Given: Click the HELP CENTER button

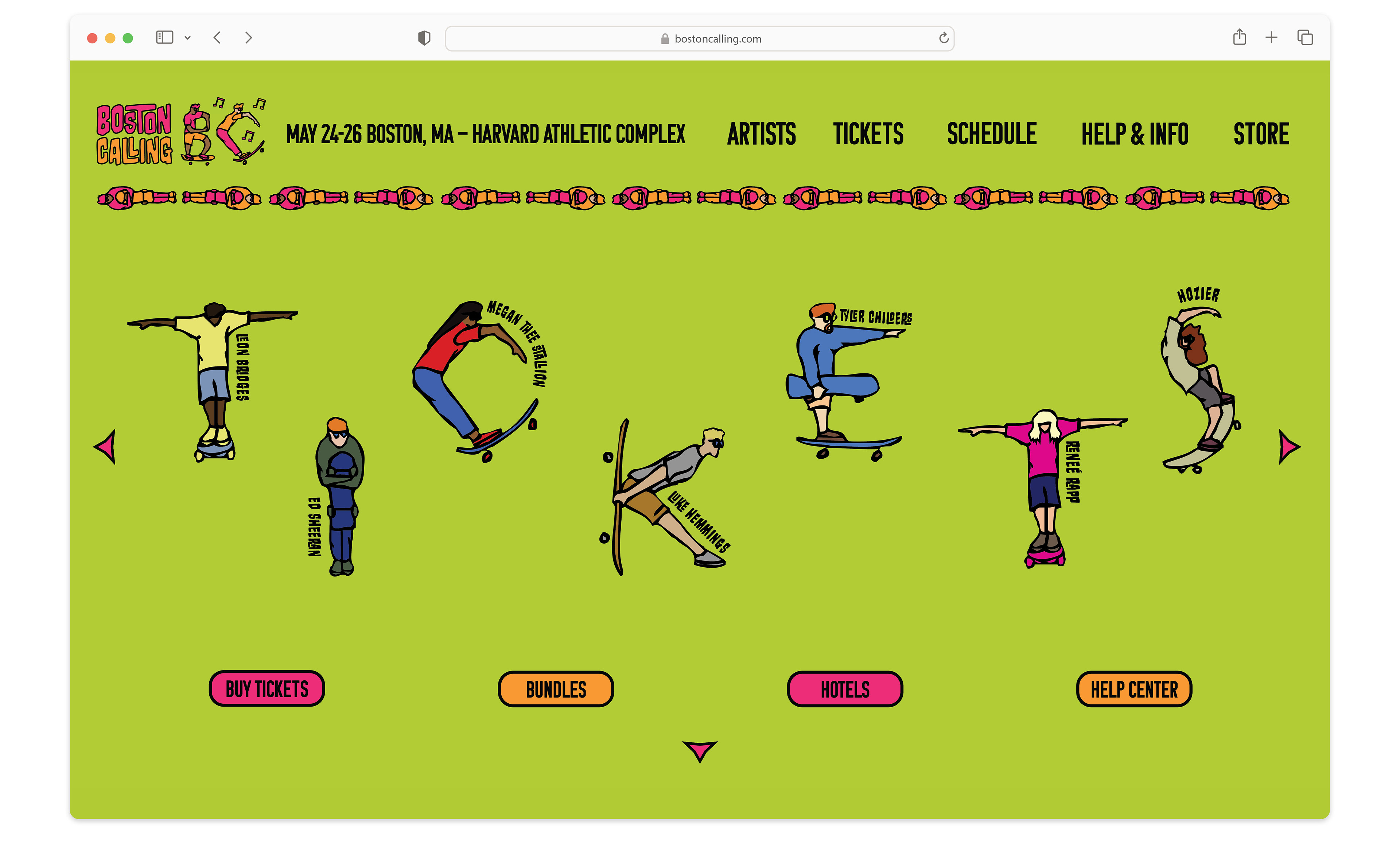Looking at the screenshot, I should pyautogui.click(x=1134, y=689).
